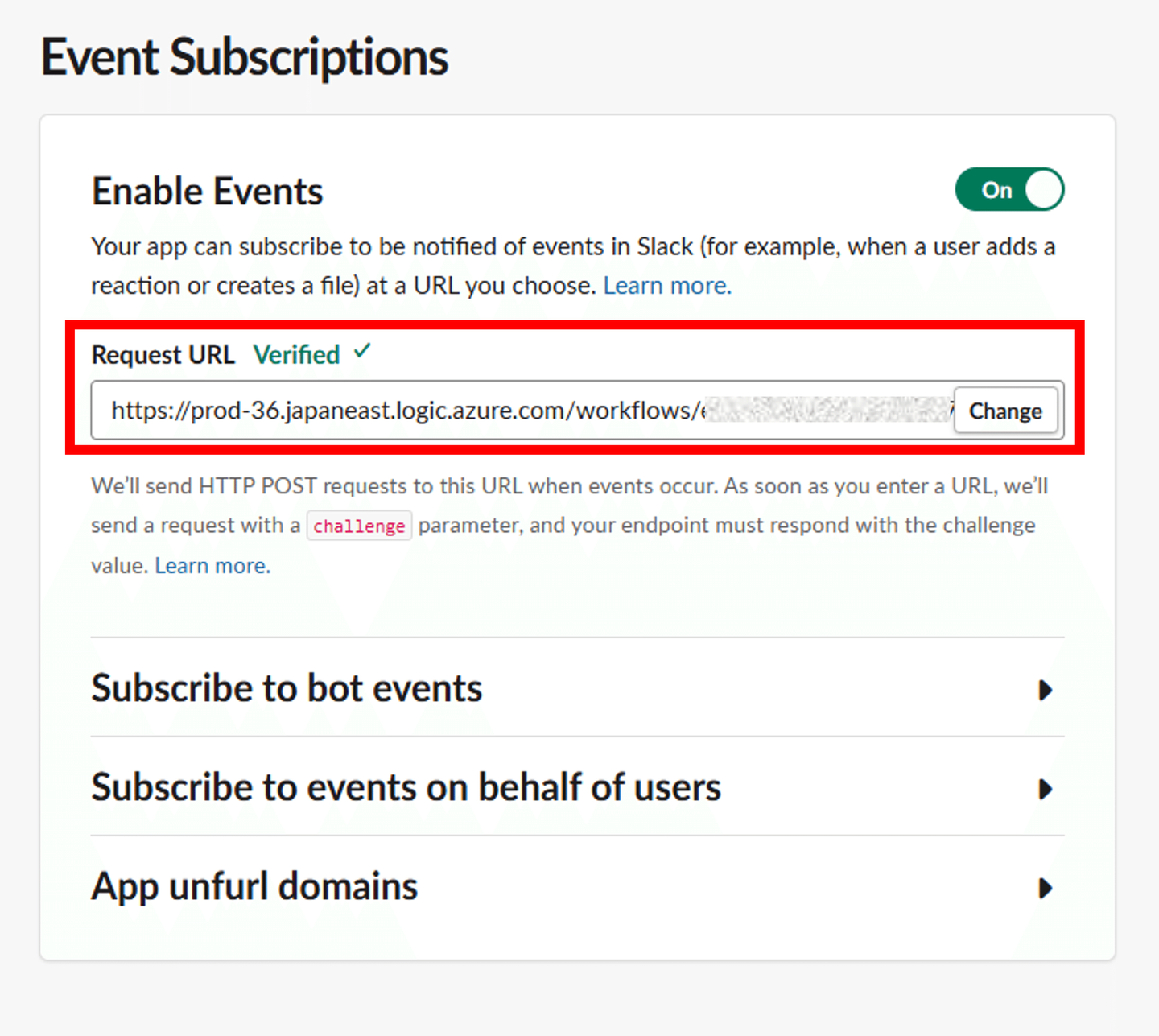Open Subscribe to events on behalf of users heading
Image resolution: width=1159 pixels, height=1036 pixels.
(406, 788)
